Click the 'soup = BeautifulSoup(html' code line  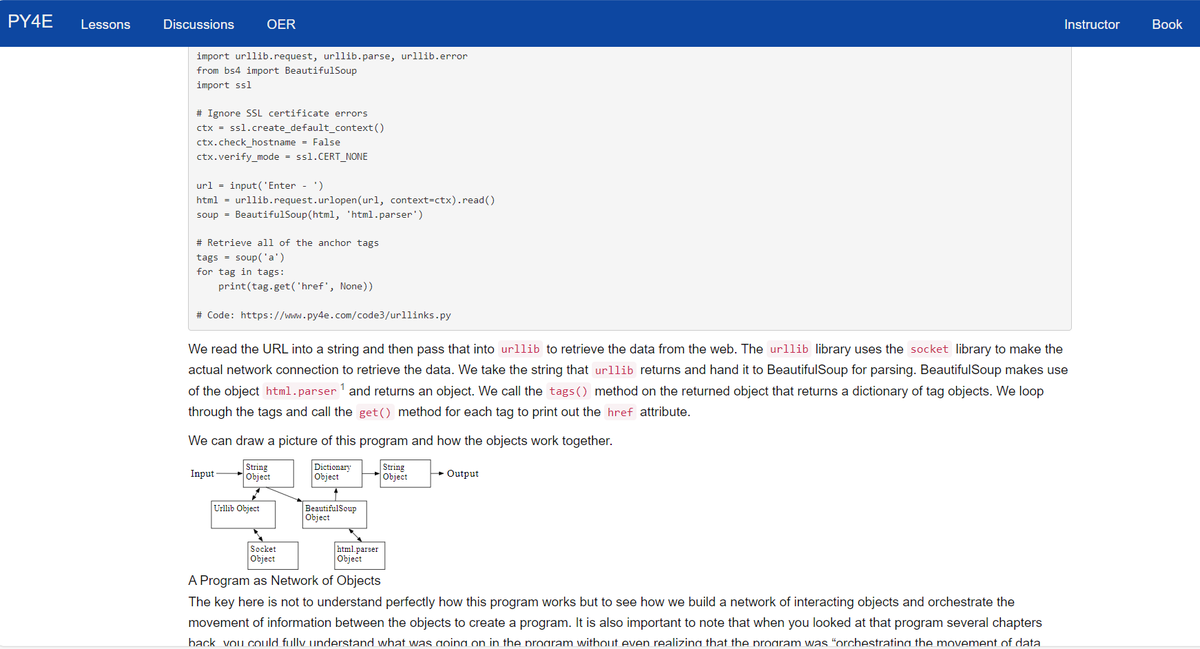coord(310,214)
